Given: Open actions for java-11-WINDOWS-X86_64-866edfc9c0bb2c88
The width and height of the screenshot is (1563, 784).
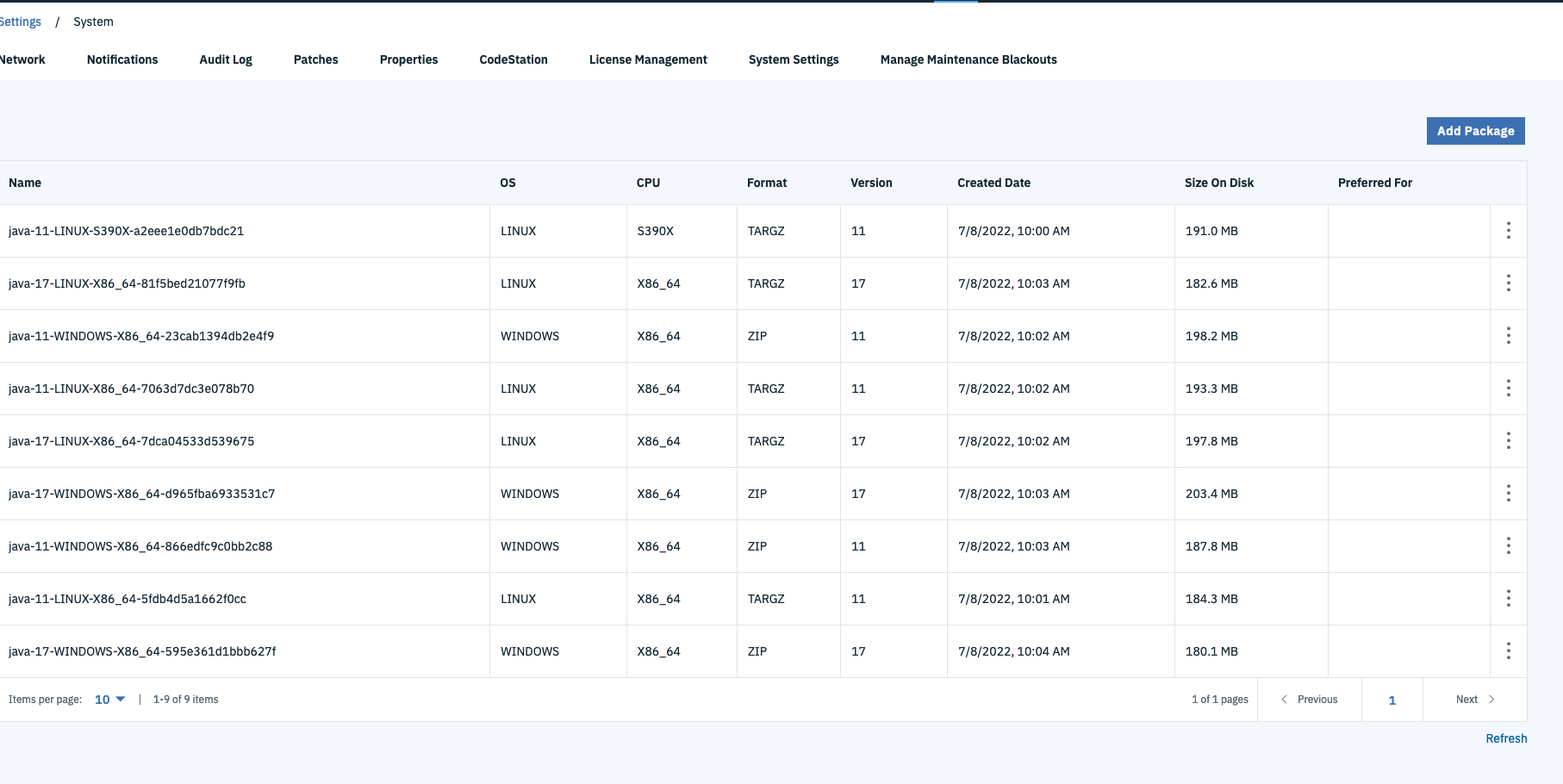Looking at the screenshot, I should point(1508,545).
